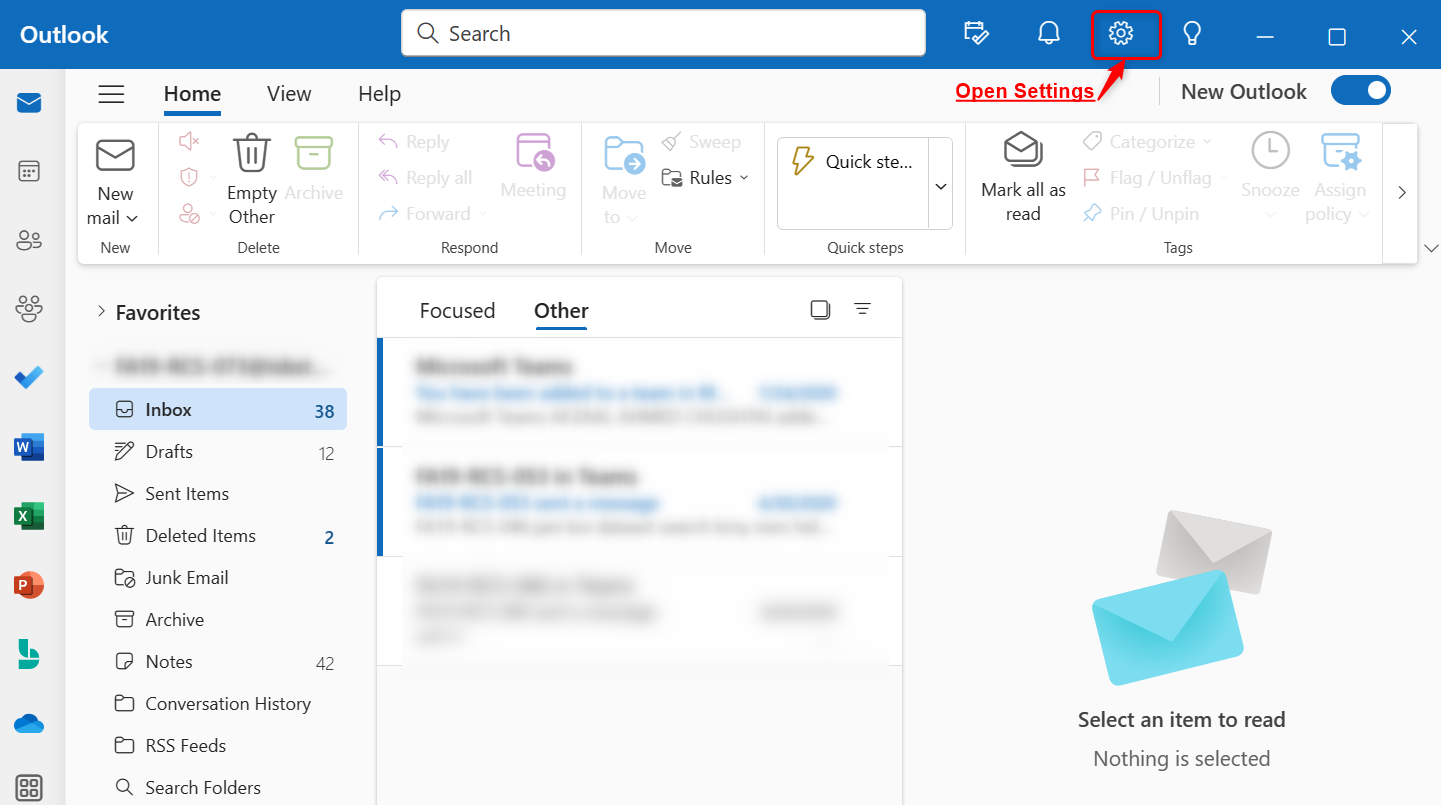
Task: Open the RSS Feeds folder
Action: coord(218,746)
